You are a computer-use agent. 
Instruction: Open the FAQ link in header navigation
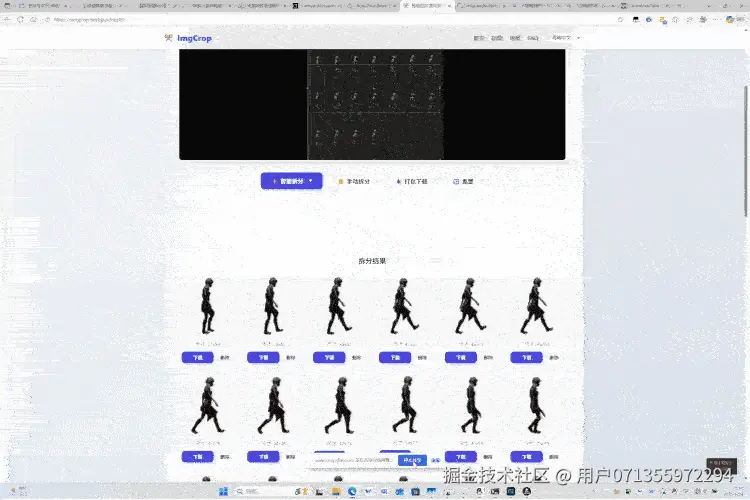pyautogui.click(x=532, y=38)
